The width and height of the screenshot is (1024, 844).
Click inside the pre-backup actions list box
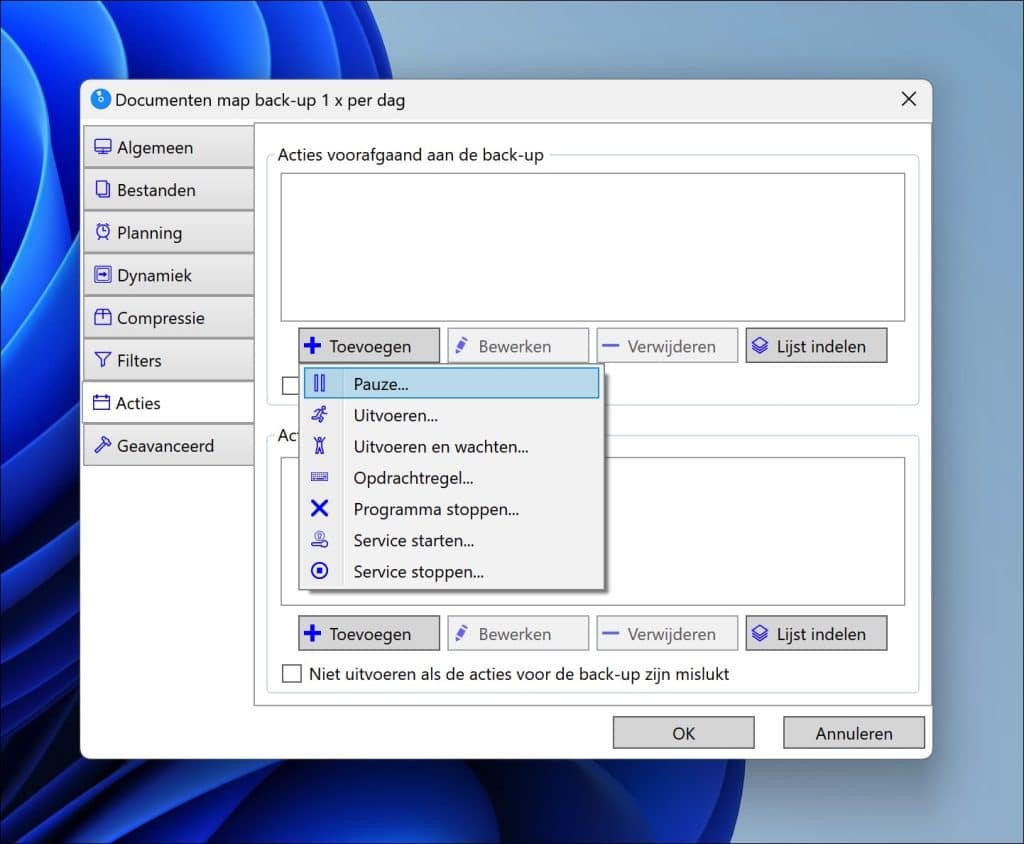click(x=592, y=247)
